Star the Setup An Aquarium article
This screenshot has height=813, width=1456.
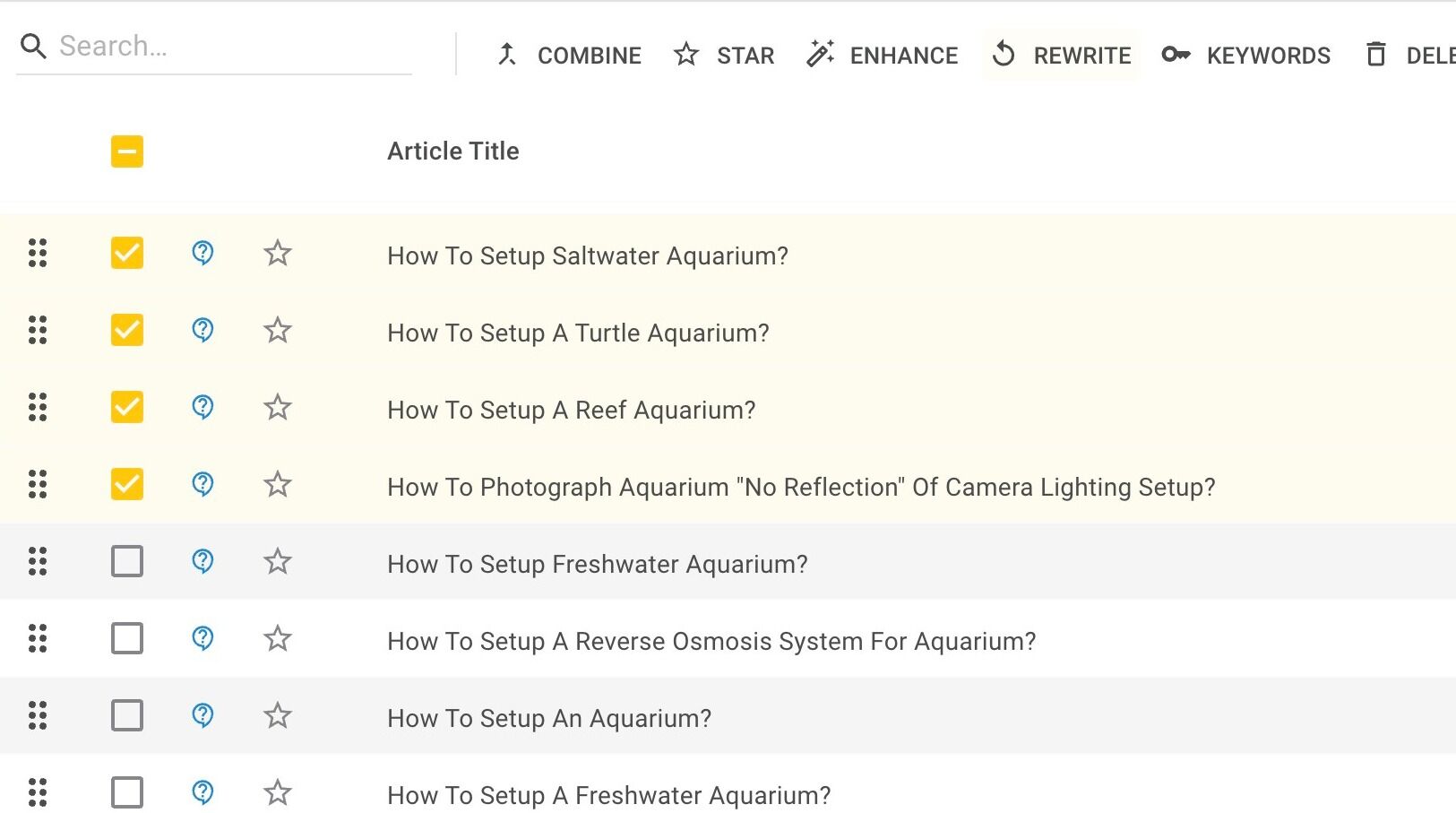click(278, 715)
